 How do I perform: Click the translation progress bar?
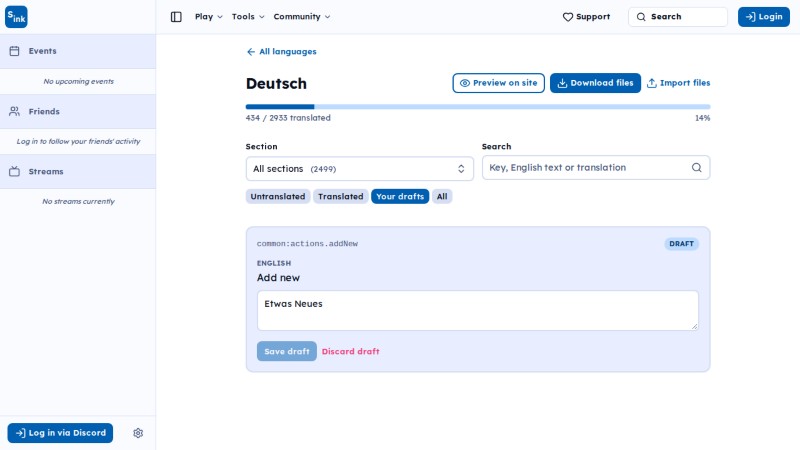[478, 107]
